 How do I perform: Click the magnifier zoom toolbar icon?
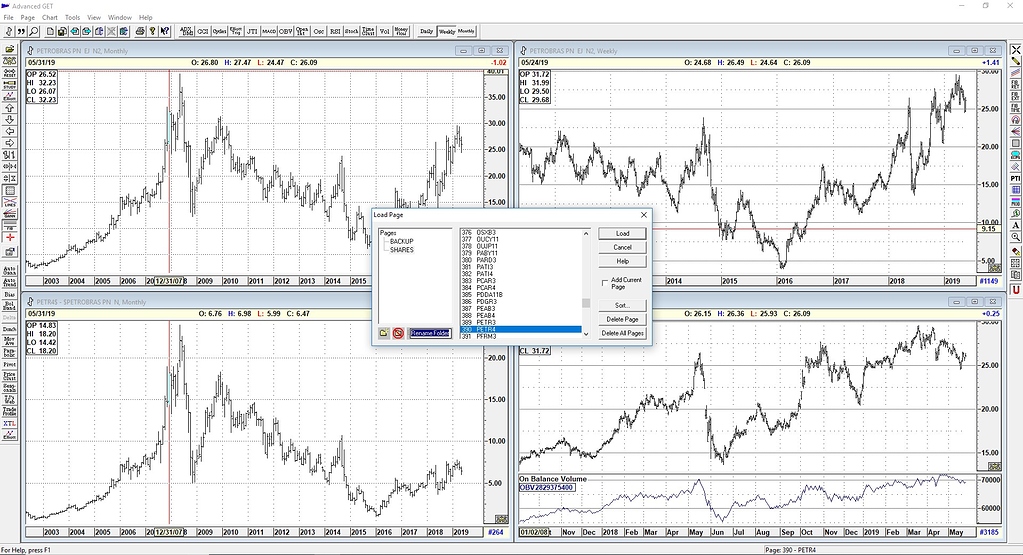pyautogui.click(x=34, y=31)
